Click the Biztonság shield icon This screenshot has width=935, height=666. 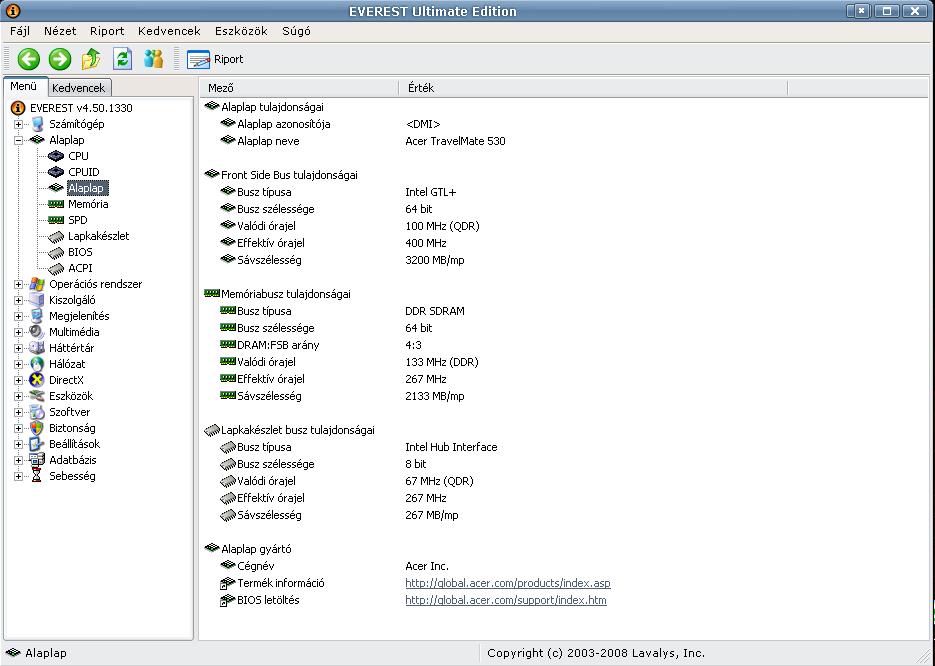click(37, 428)
